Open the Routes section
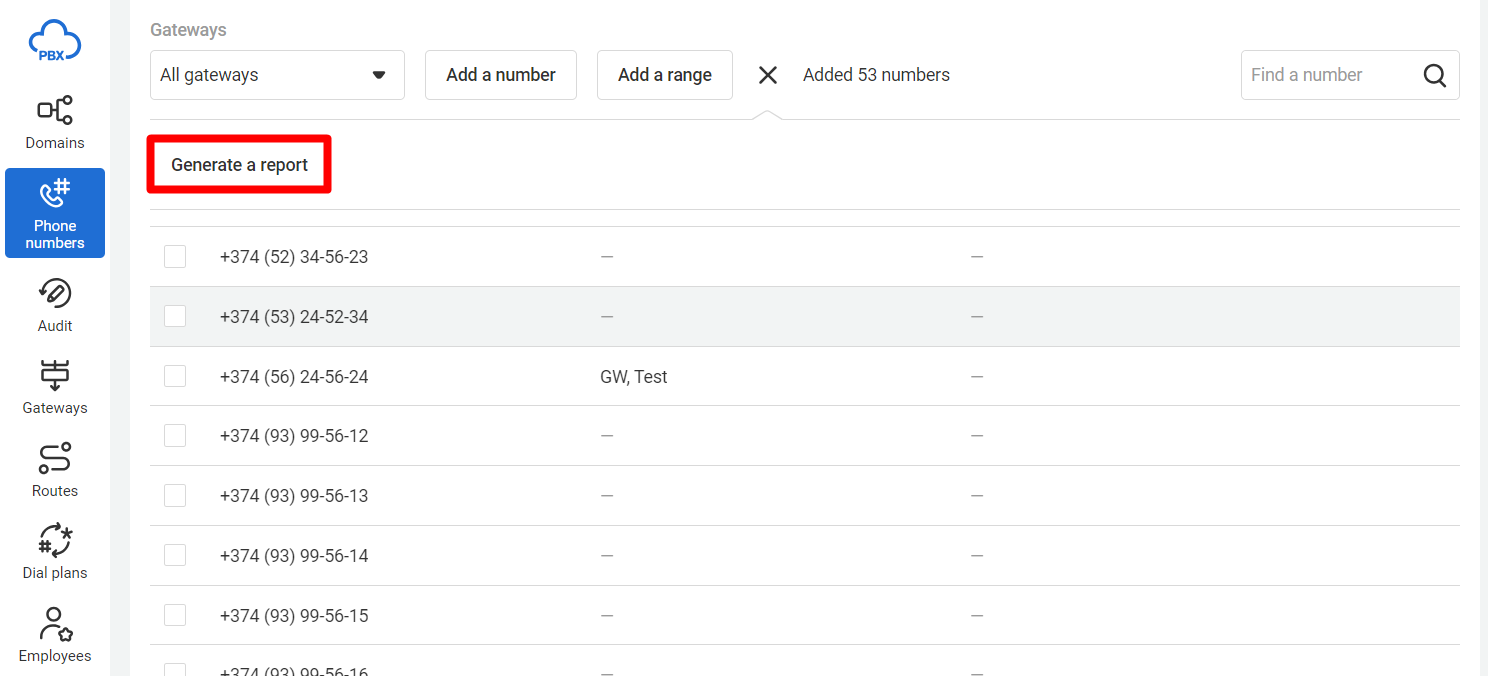Viewport: 1488px width, 676px height. pyautogui.click(x=55, y=470)
